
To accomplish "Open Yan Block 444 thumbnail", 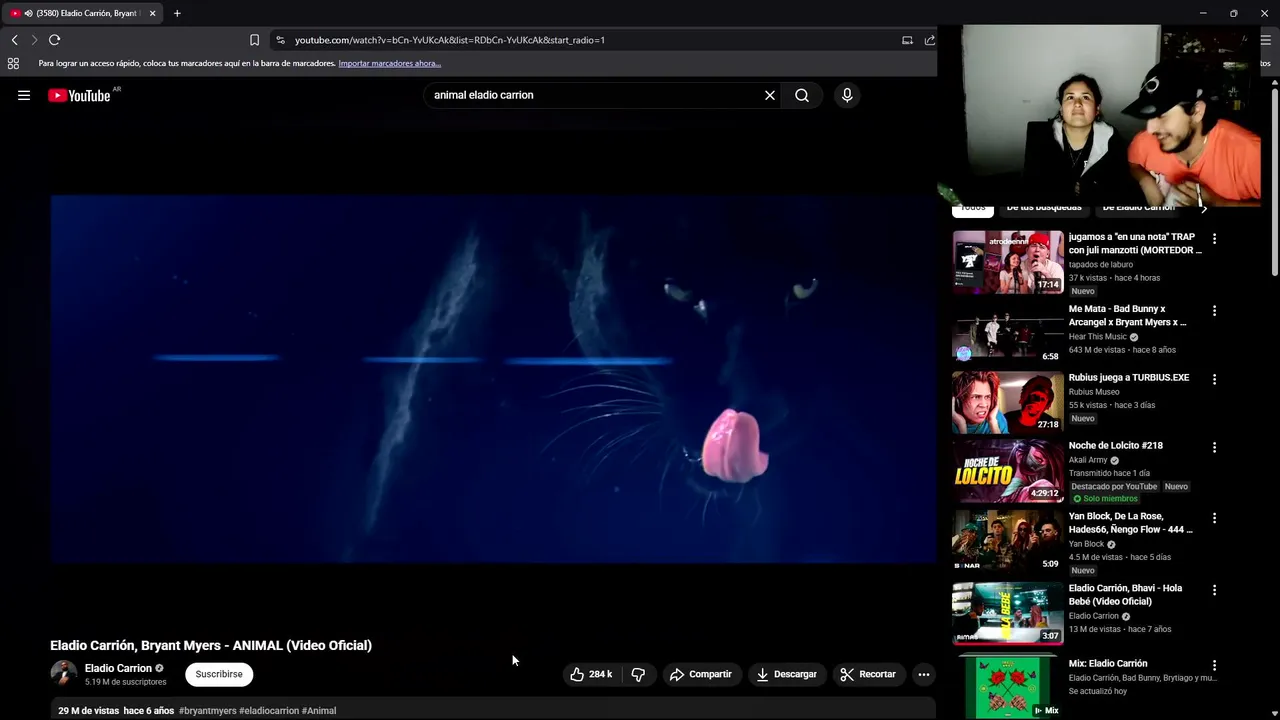I will (x=1008, y=541).
